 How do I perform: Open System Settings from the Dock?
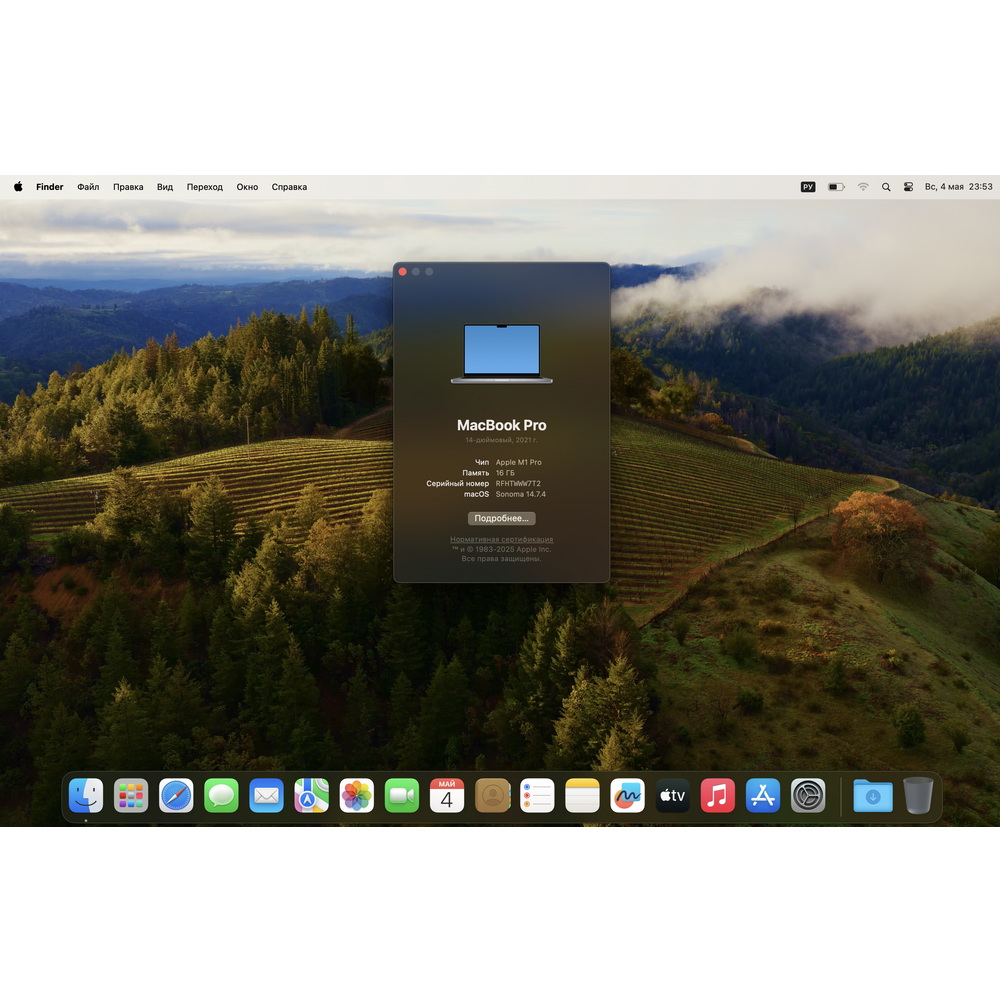tap(808, 795)
